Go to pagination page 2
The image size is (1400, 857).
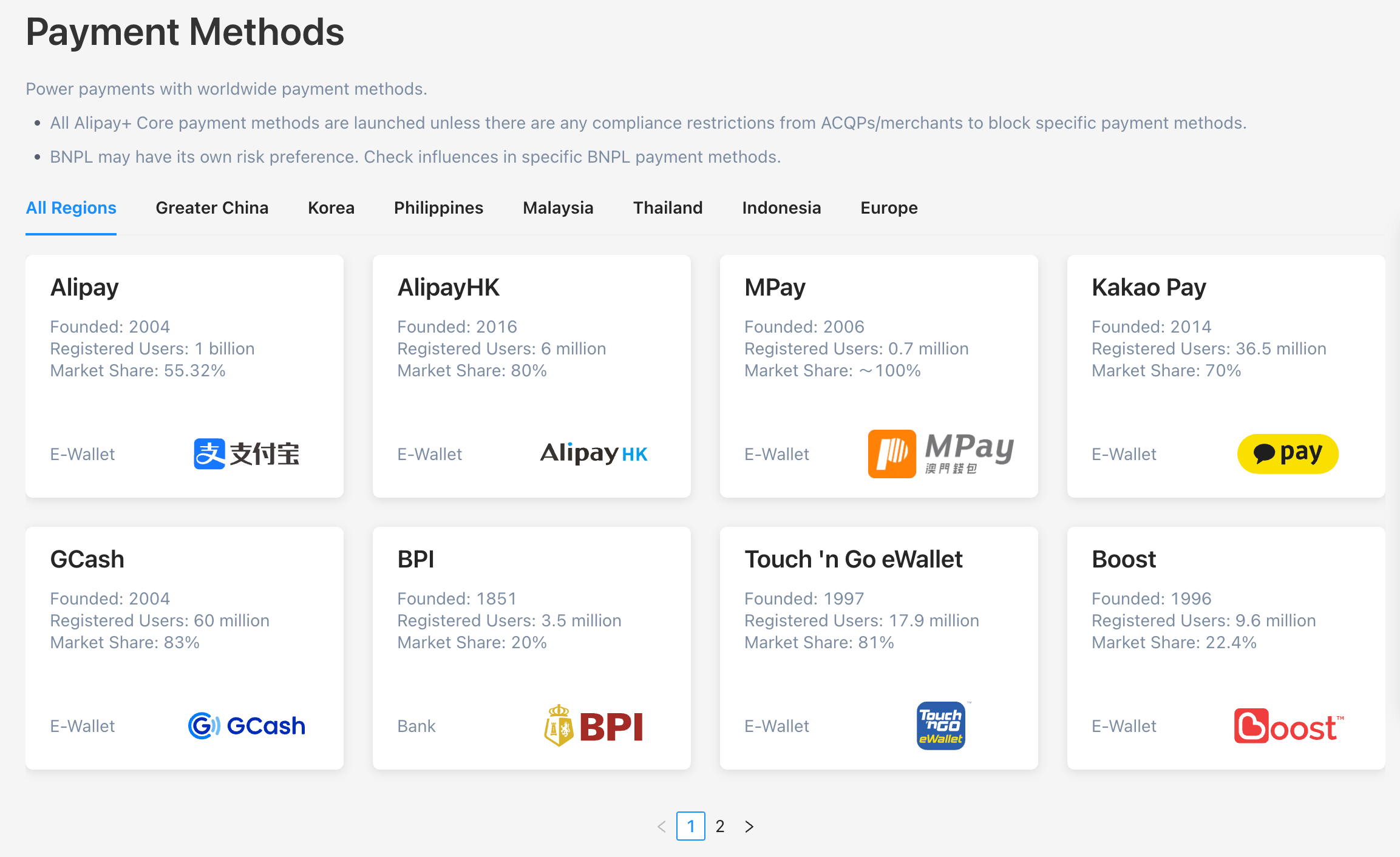click(720, 826)
